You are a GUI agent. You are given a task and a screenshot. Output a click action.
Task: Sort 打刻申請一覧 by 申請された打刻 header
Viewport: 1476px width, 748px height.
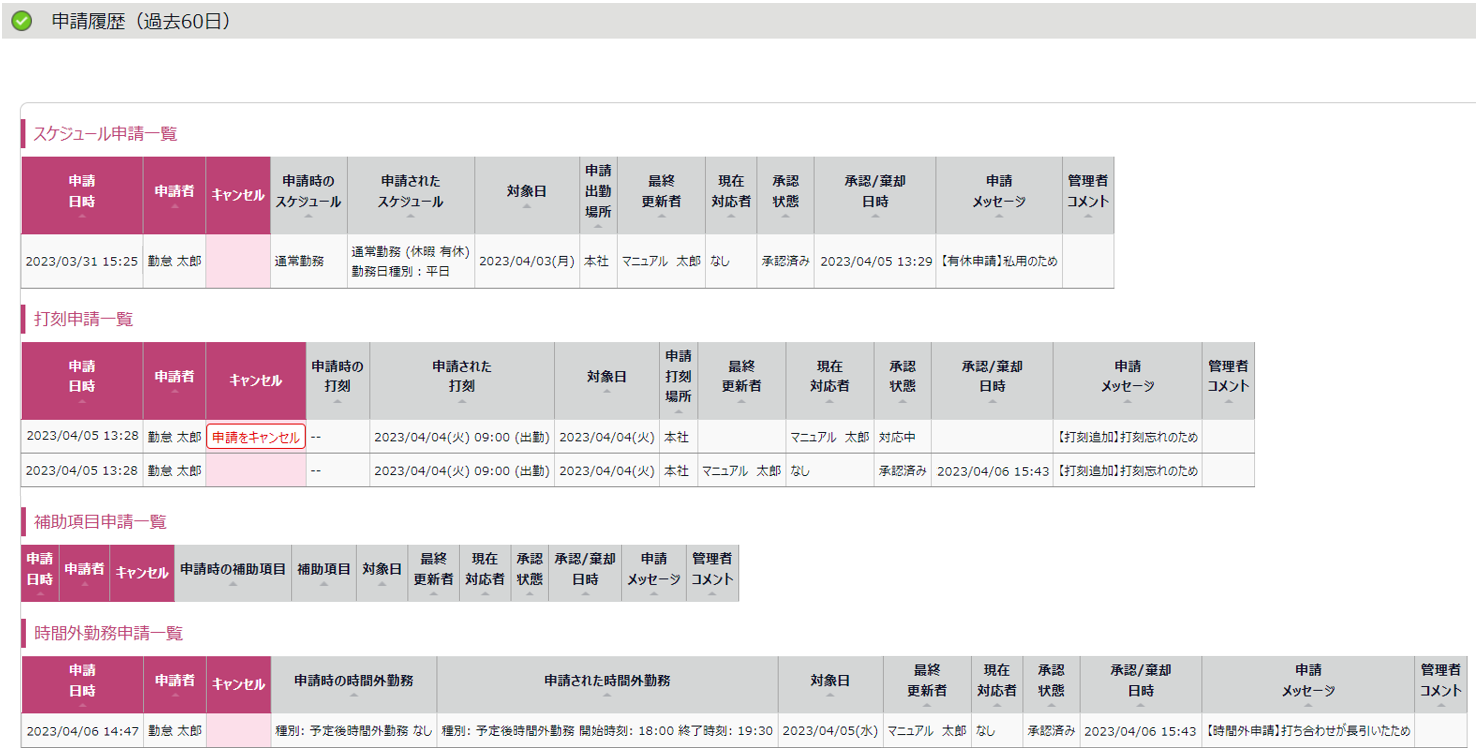pyautogui.click(x=462, y=381)
